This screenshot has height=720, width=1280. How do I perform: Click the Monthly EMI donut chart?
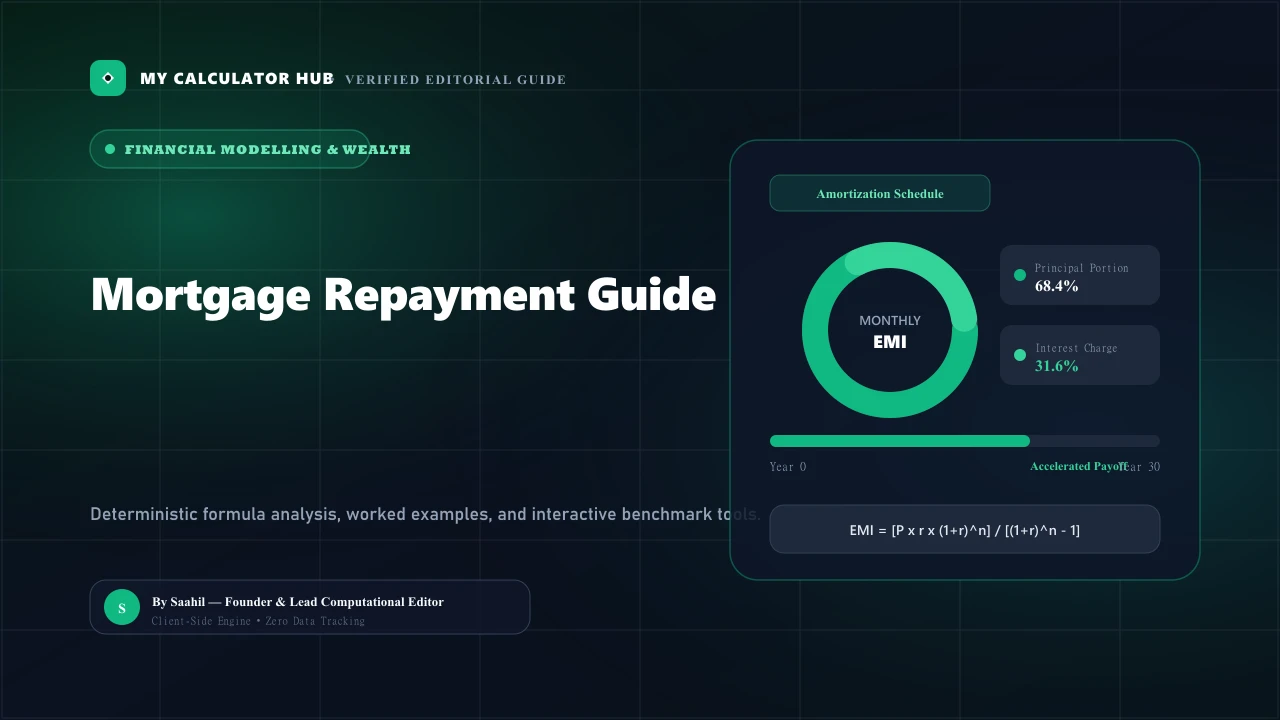(x=890, y=330)
